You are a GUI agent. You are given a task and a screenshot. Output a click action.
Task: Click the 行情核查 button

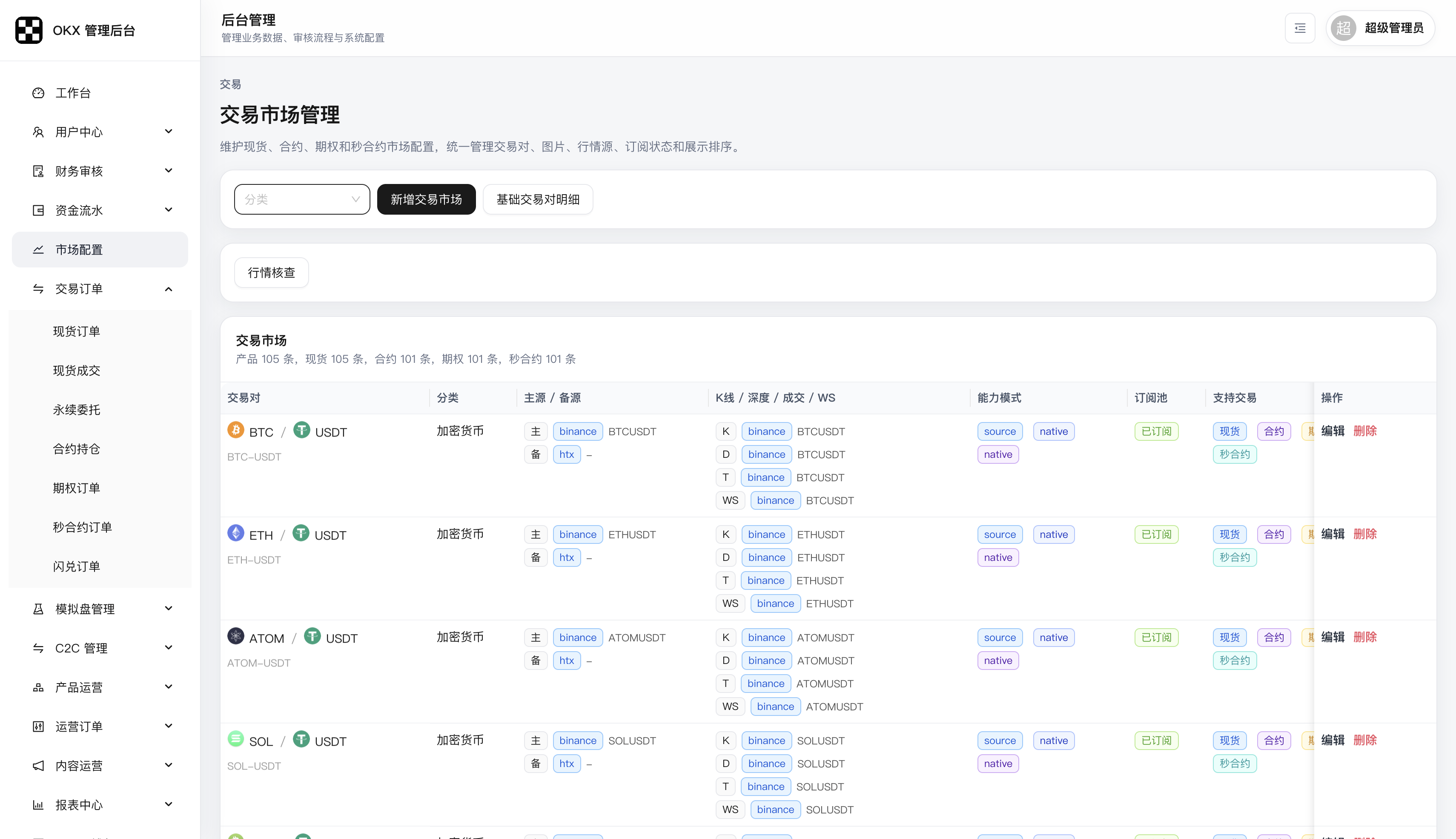[x=271, y=273]
